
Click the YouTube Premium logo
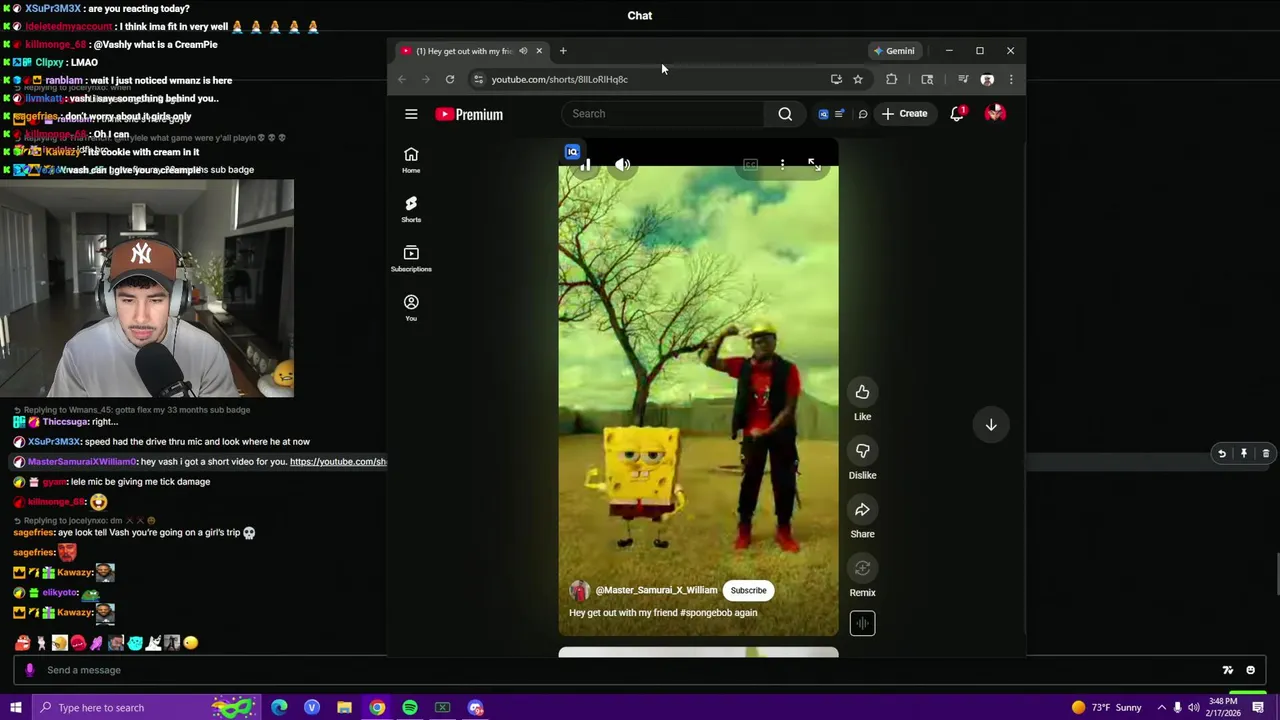pyautogui.click(x=469, y=114)
